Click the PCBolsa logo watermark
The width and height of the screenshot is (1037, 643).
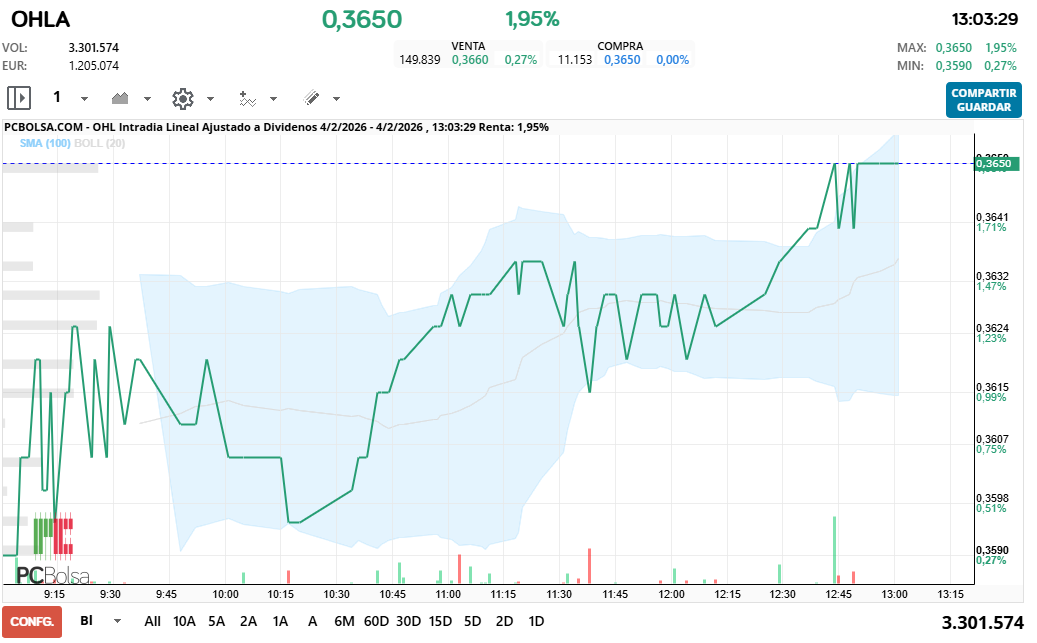(x=52, y=575)
